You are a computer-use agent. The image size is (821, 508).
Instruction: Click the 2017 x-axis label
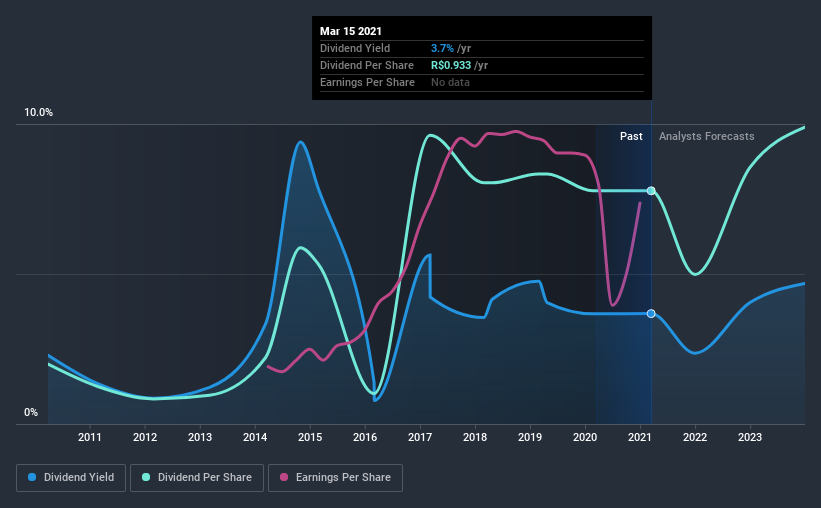pyautogui.click(x=420, y=437)
